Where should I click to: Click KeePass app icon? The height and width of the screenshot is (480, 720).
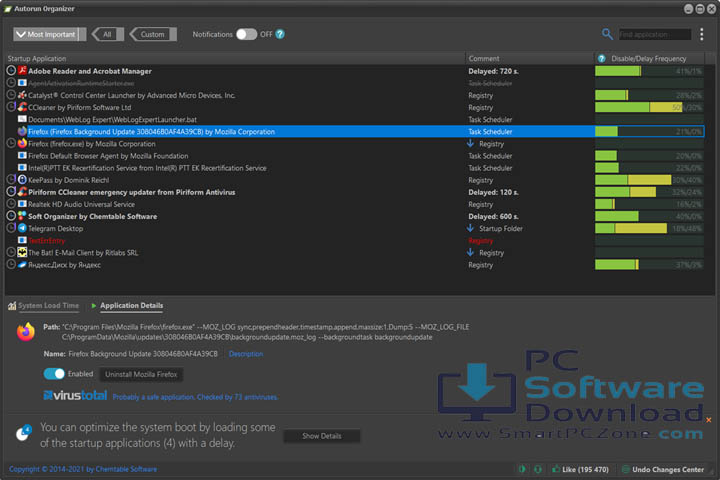(22, 180)
